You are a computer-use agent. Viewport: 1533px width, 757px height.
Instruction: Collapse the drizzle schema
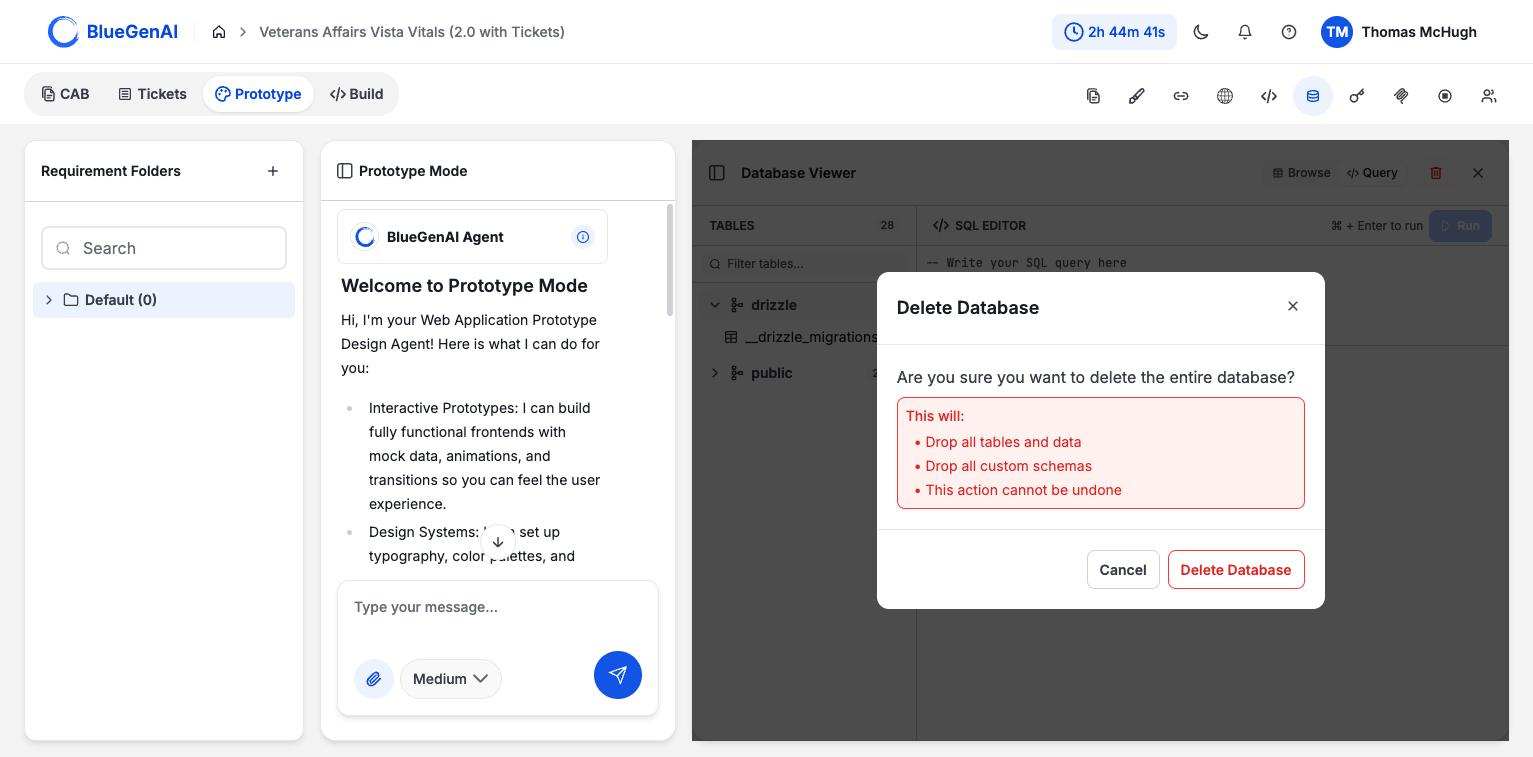[715, 305]
